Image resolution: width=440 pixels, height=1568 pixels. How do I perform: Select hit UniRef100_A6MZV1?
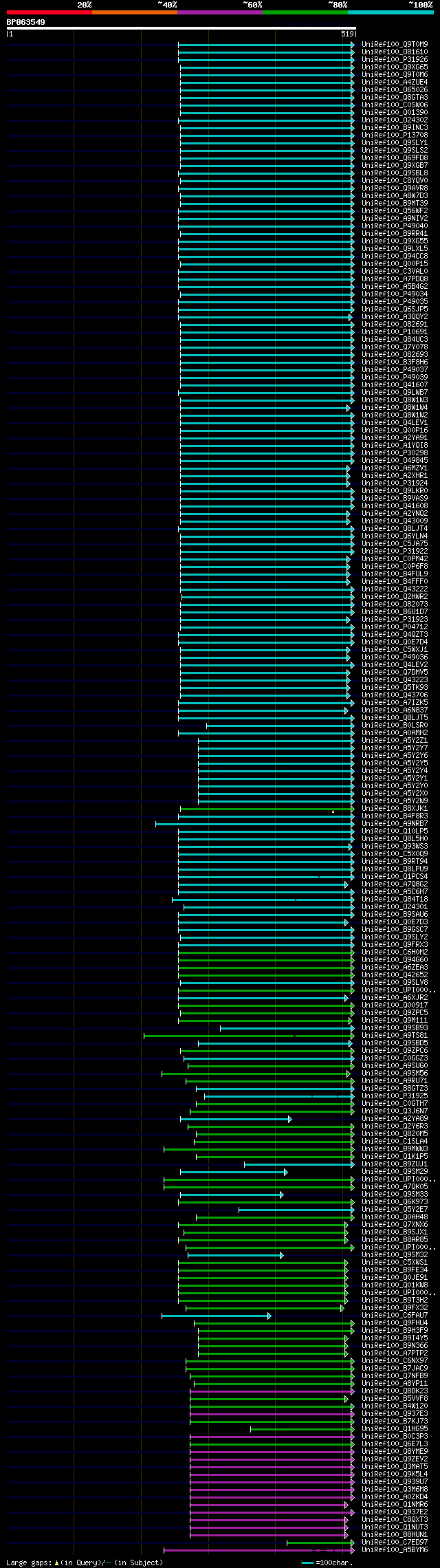(395, 468)
